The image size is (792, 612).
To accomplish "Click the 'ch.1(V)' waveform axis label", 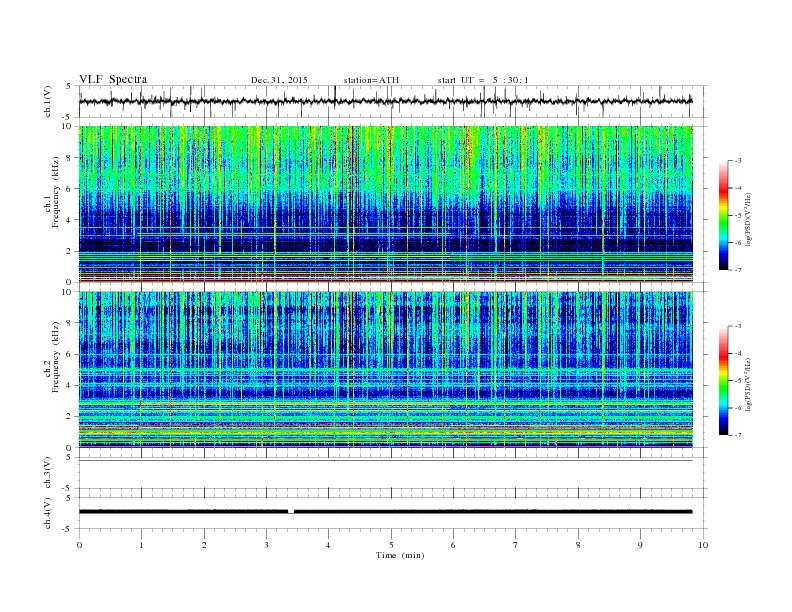I will 48,101.
